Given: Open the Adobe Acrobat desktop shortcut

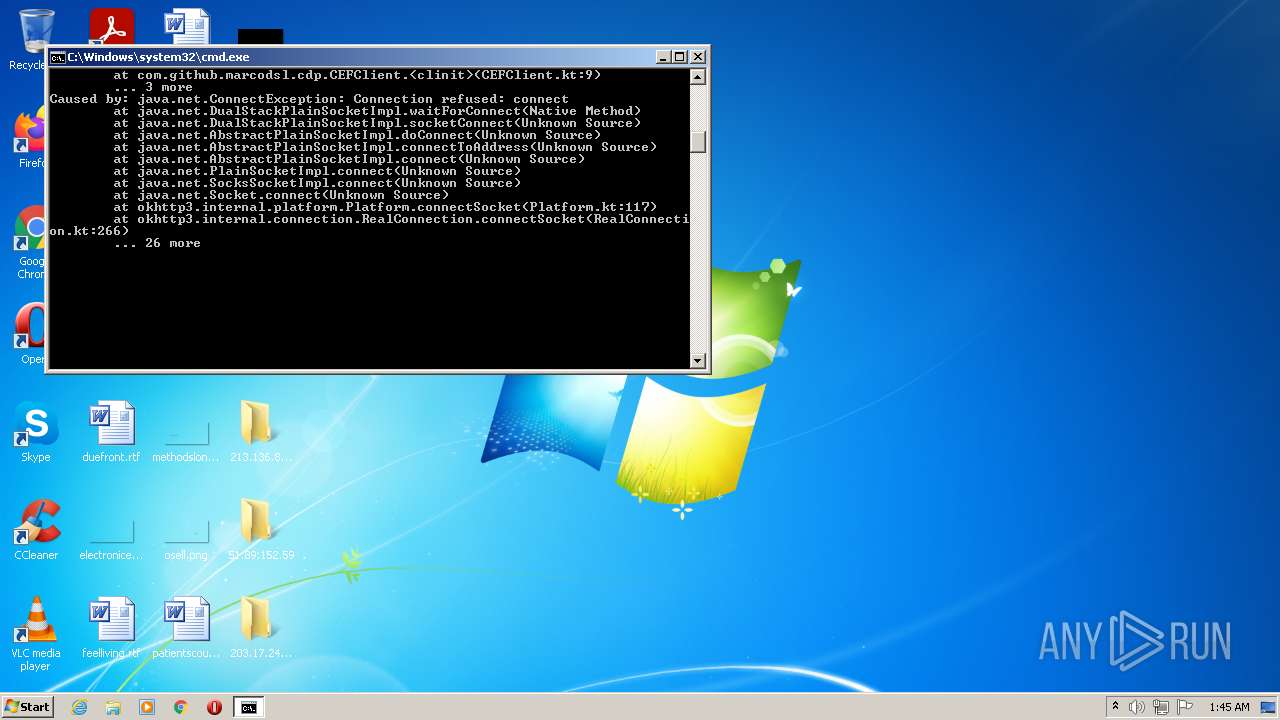Looking at the screenshot, I should coord(111,27).
